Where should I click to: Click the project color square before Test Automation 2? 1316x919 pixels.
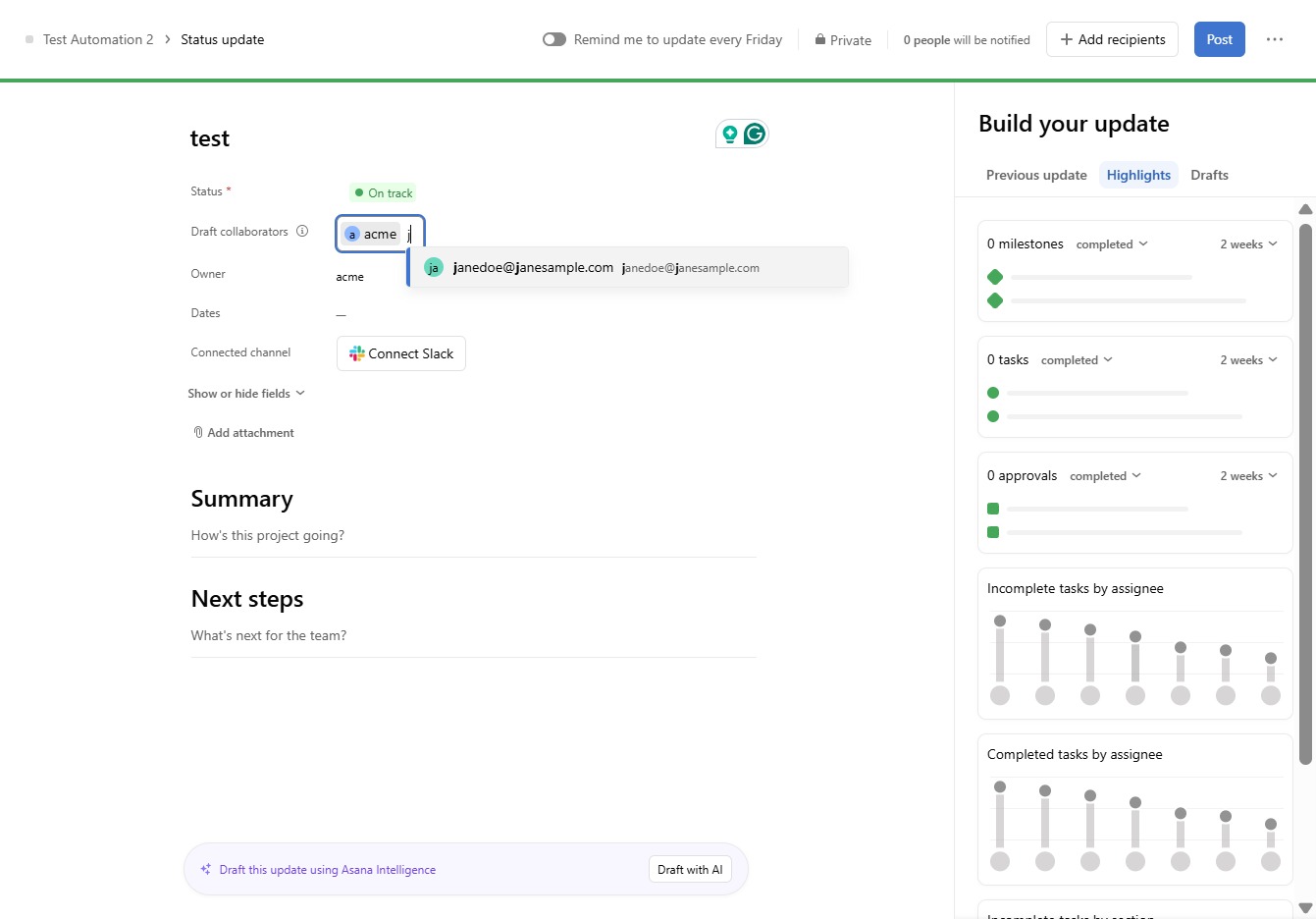[29, 39]
